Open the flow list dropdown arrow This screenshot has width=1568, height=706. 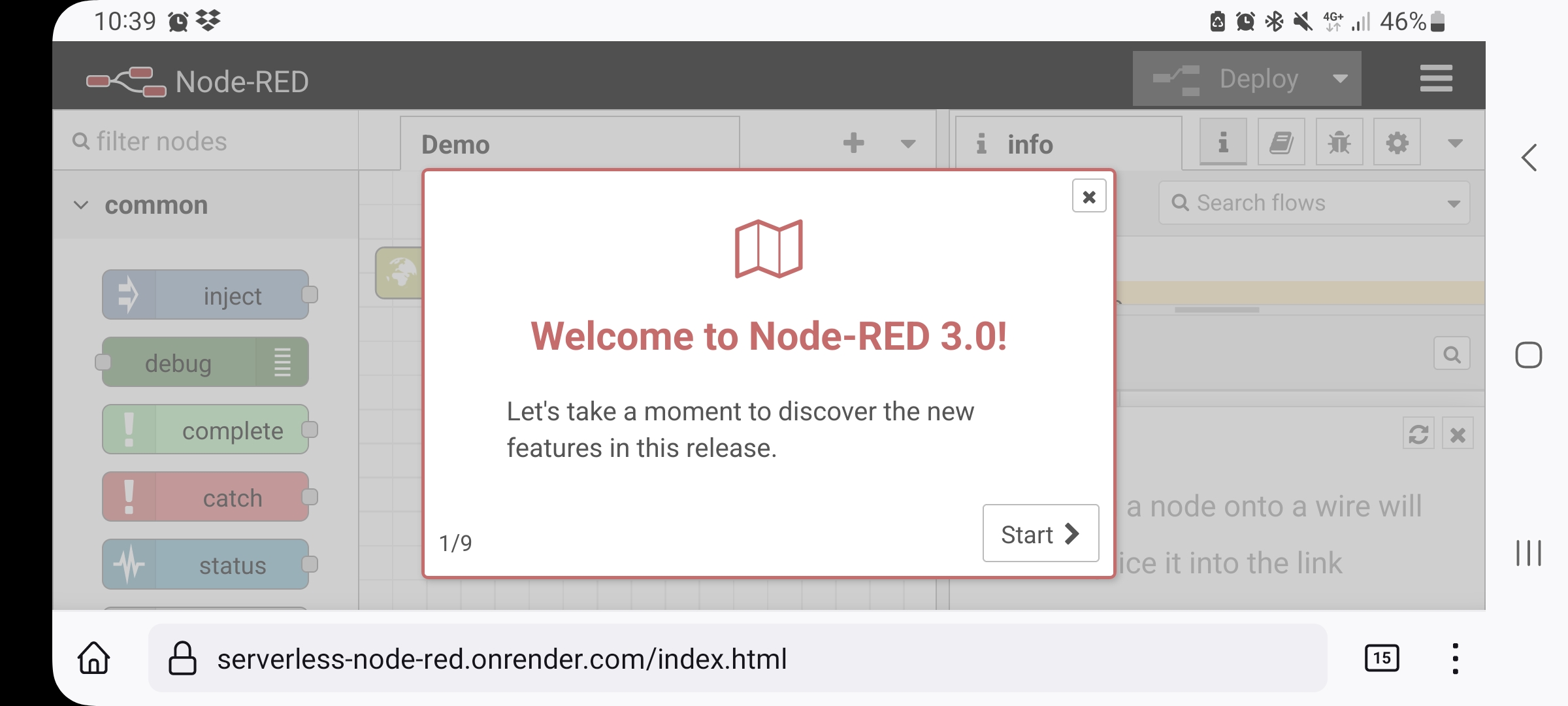pos(908,144)
